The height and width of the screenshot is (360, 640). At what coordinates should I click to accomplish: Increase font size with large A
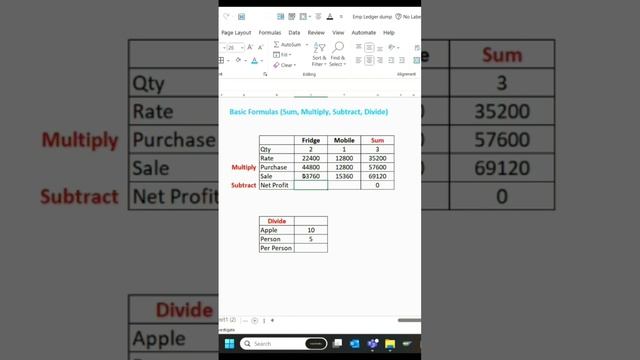coord(250,47)
